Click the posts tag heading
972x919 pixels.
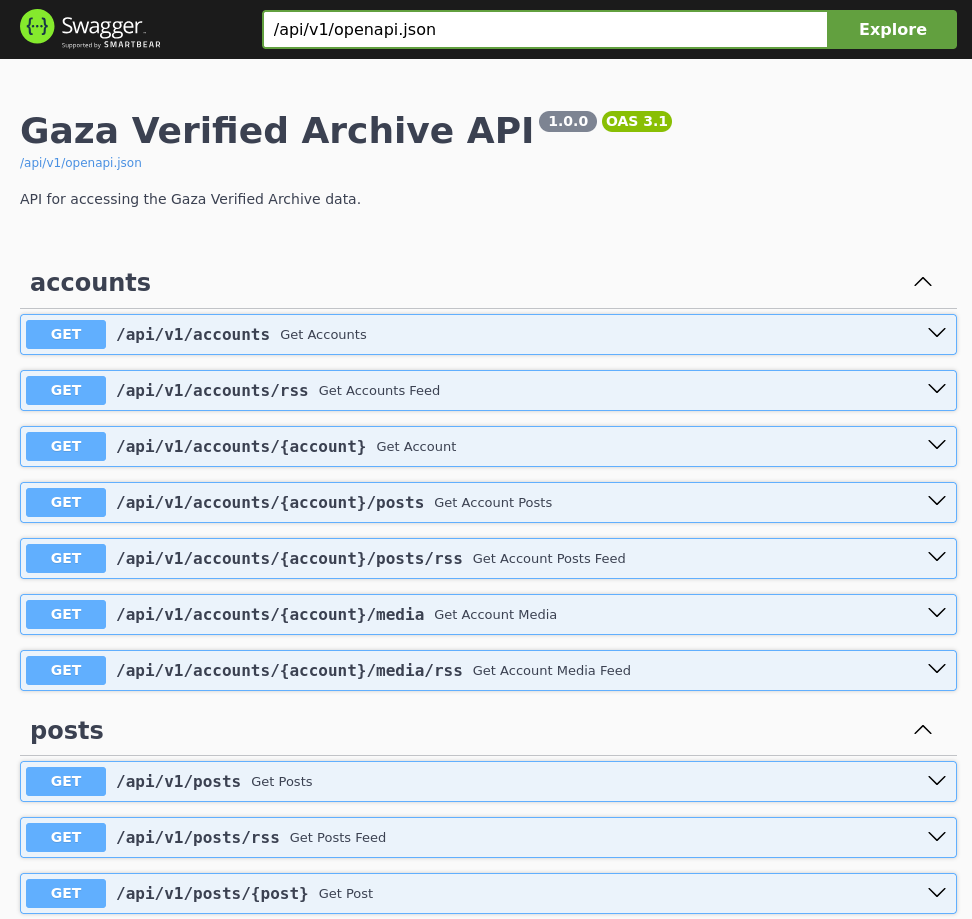(x=67, y=731)
